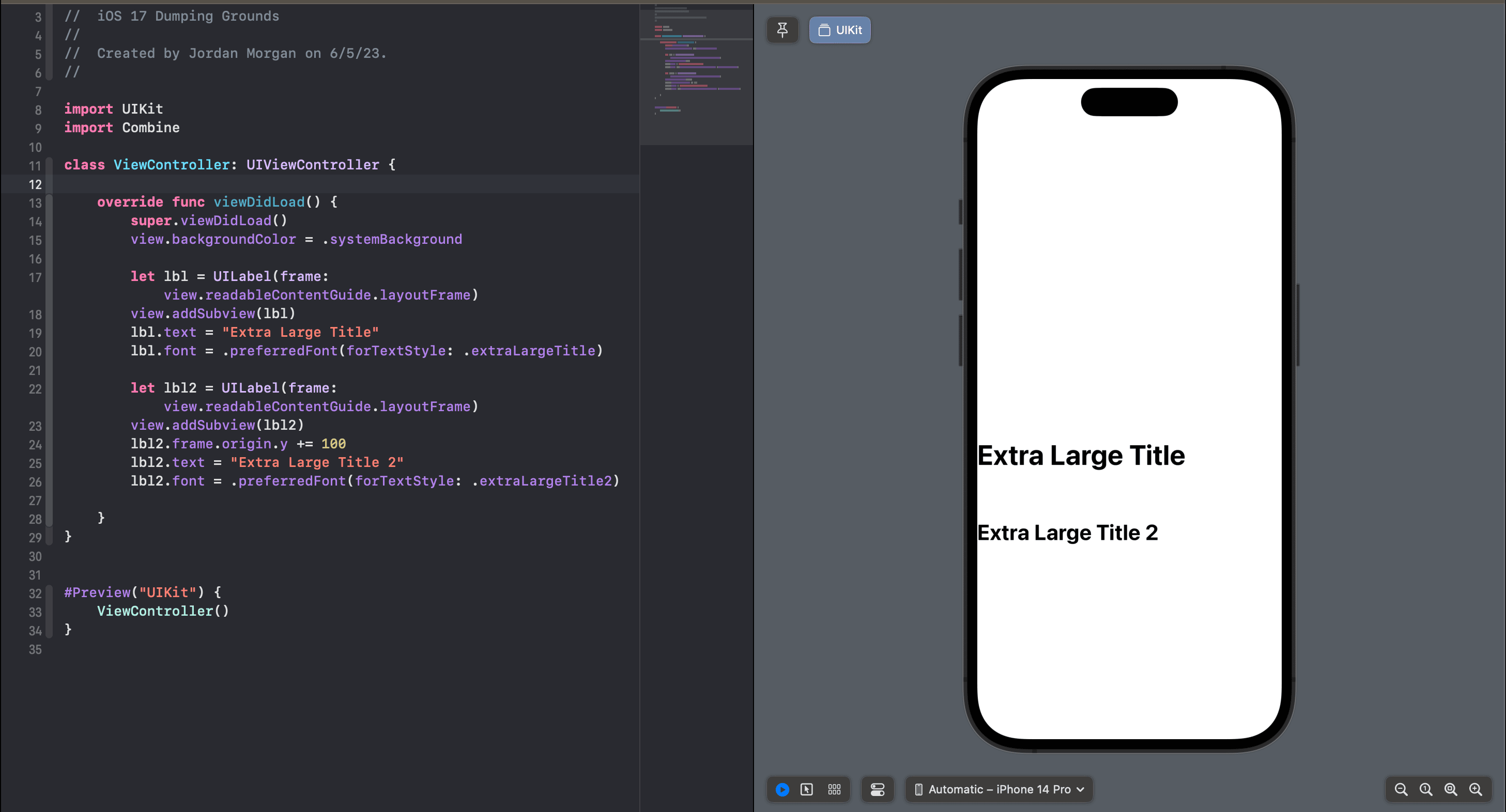Image resolution: width=1506 pixels, height=812 pixels.
Task: Zoom in the preview canvas
Action: point(1476,790)
